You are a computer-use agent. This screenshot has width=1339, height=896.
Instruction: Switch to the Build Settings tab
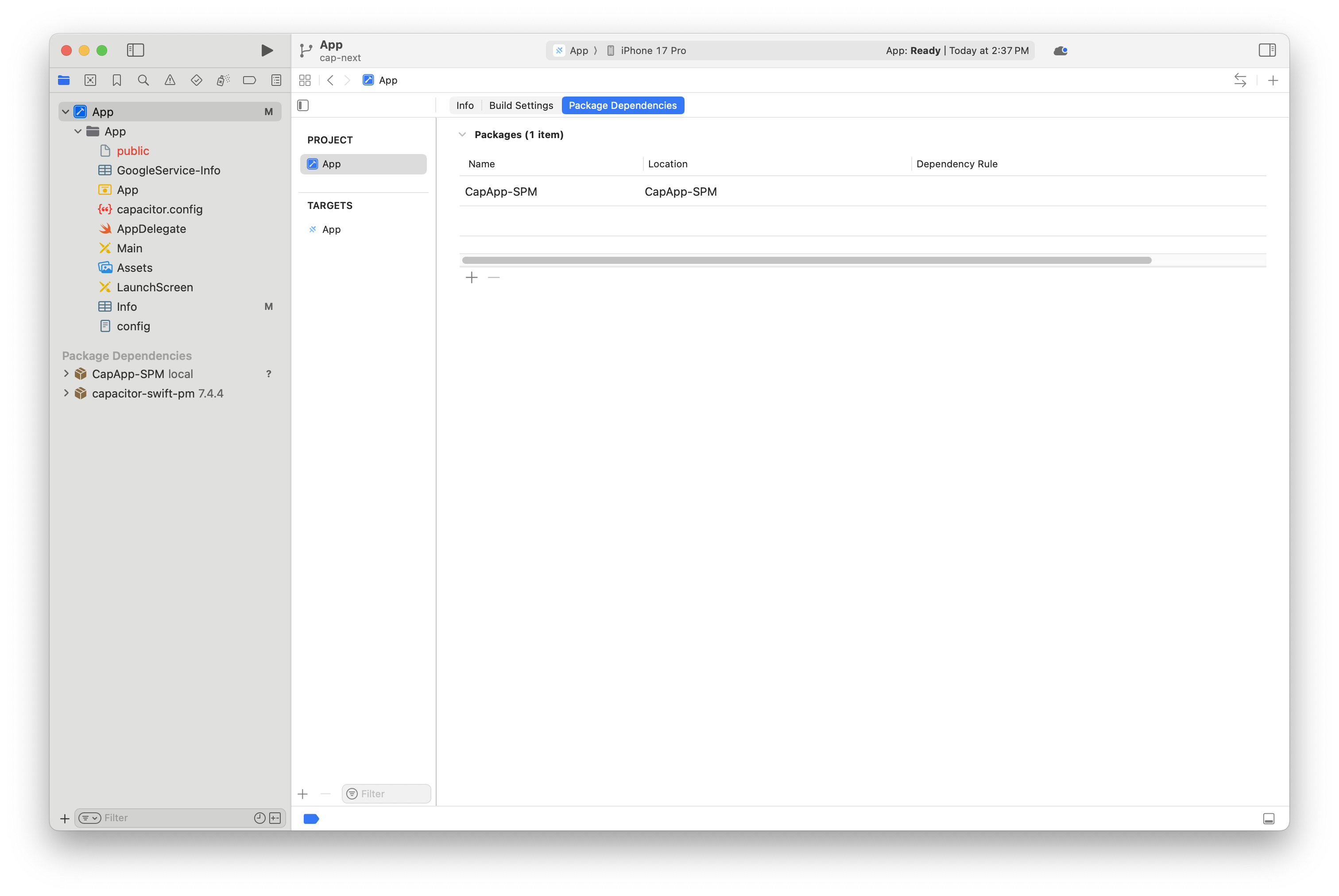(x=521, y=106)
